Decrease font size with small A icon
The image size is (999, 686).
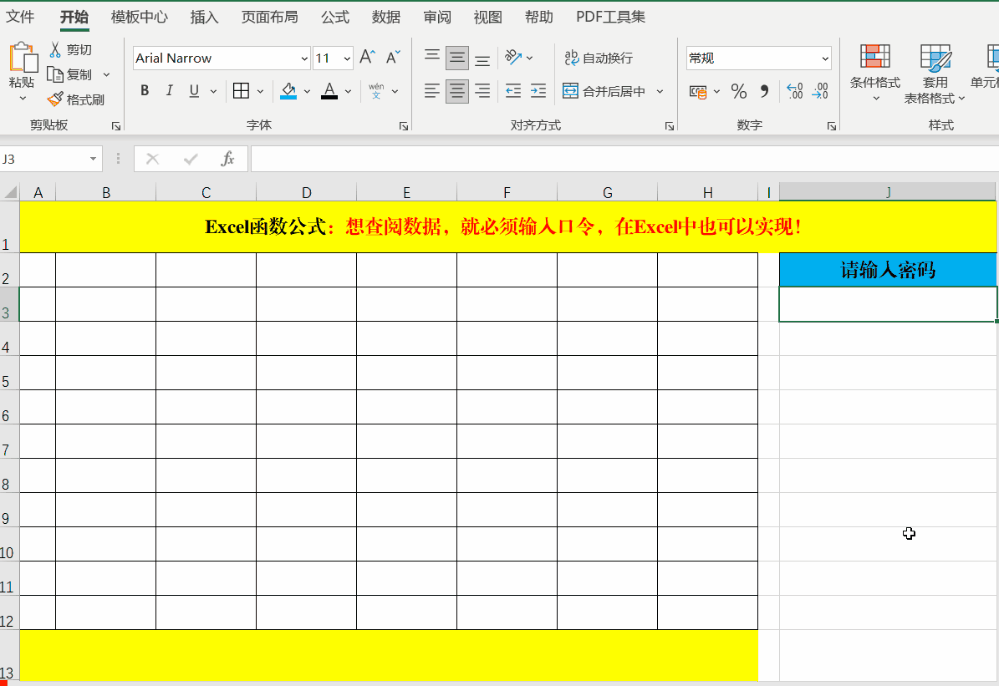click(x=393, y=57)
